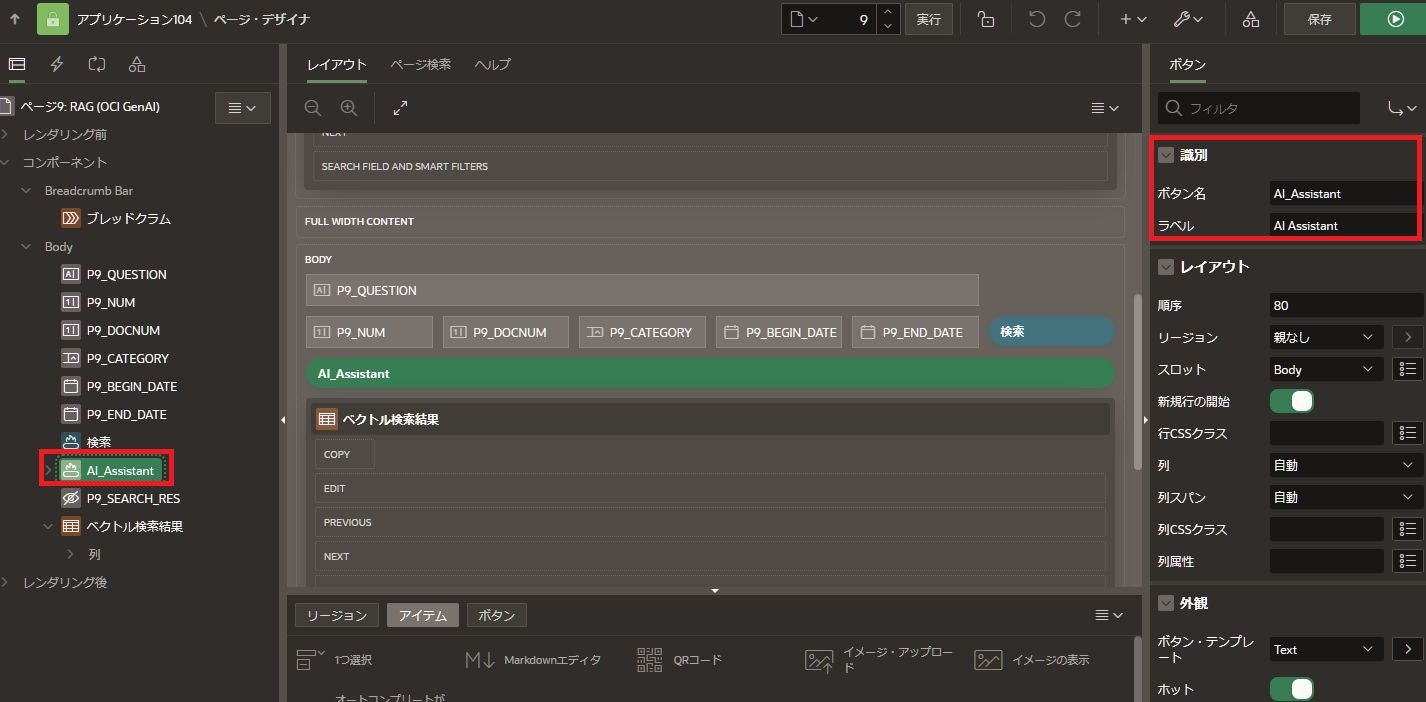Screen dimensions: 1426x702
Task: Click the Redo icon
Action: tap(1073, 19)
